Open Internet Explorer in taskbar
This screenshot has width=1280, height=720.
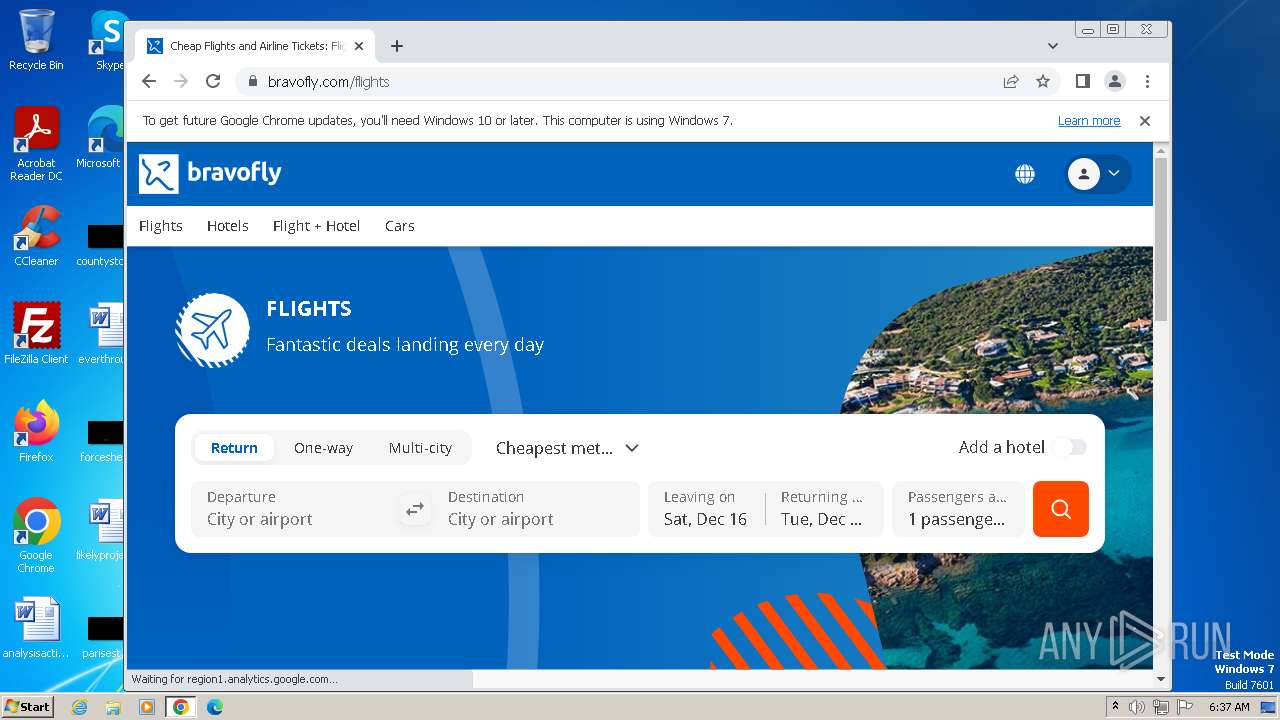[79, 707]
